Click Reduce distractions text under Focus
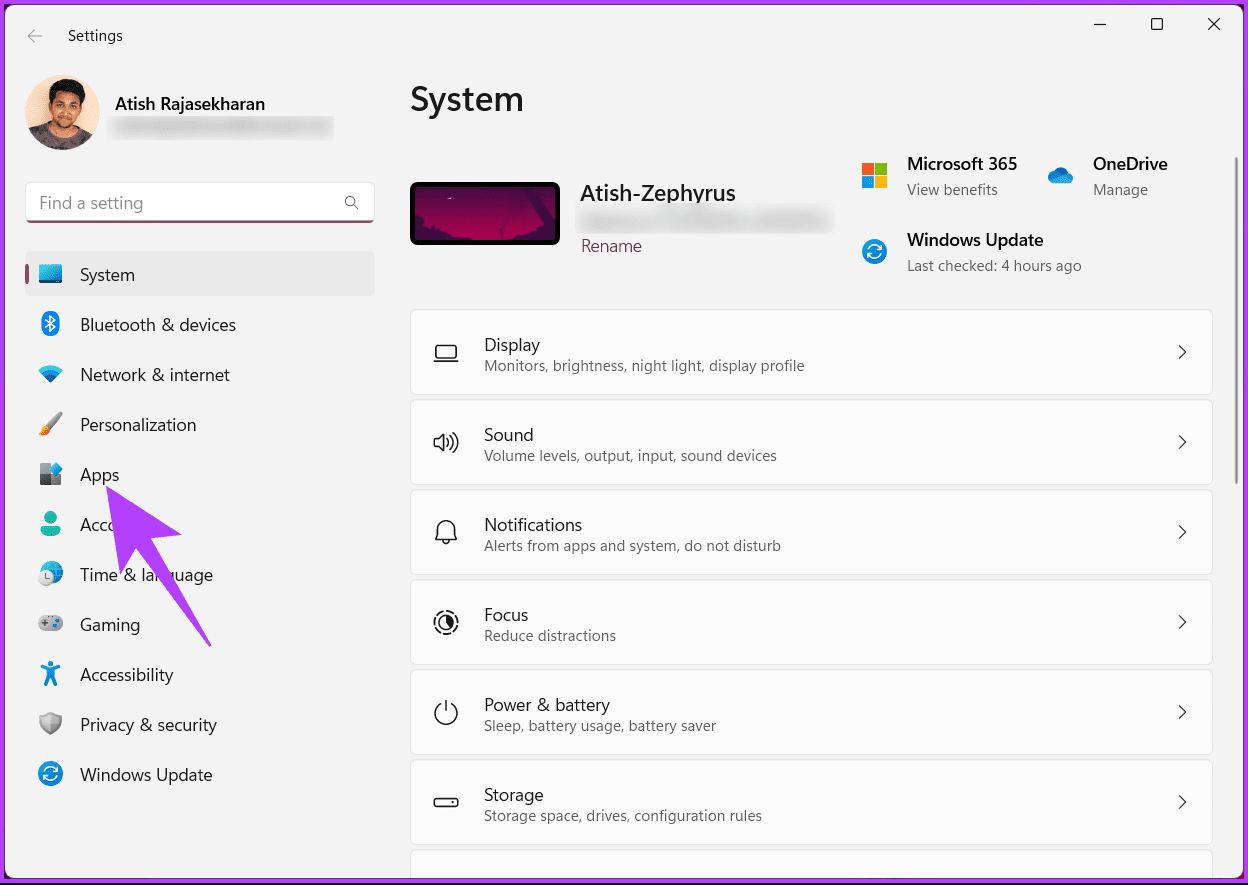Screen dimensions: 1248x885 (x=550, y=636)
